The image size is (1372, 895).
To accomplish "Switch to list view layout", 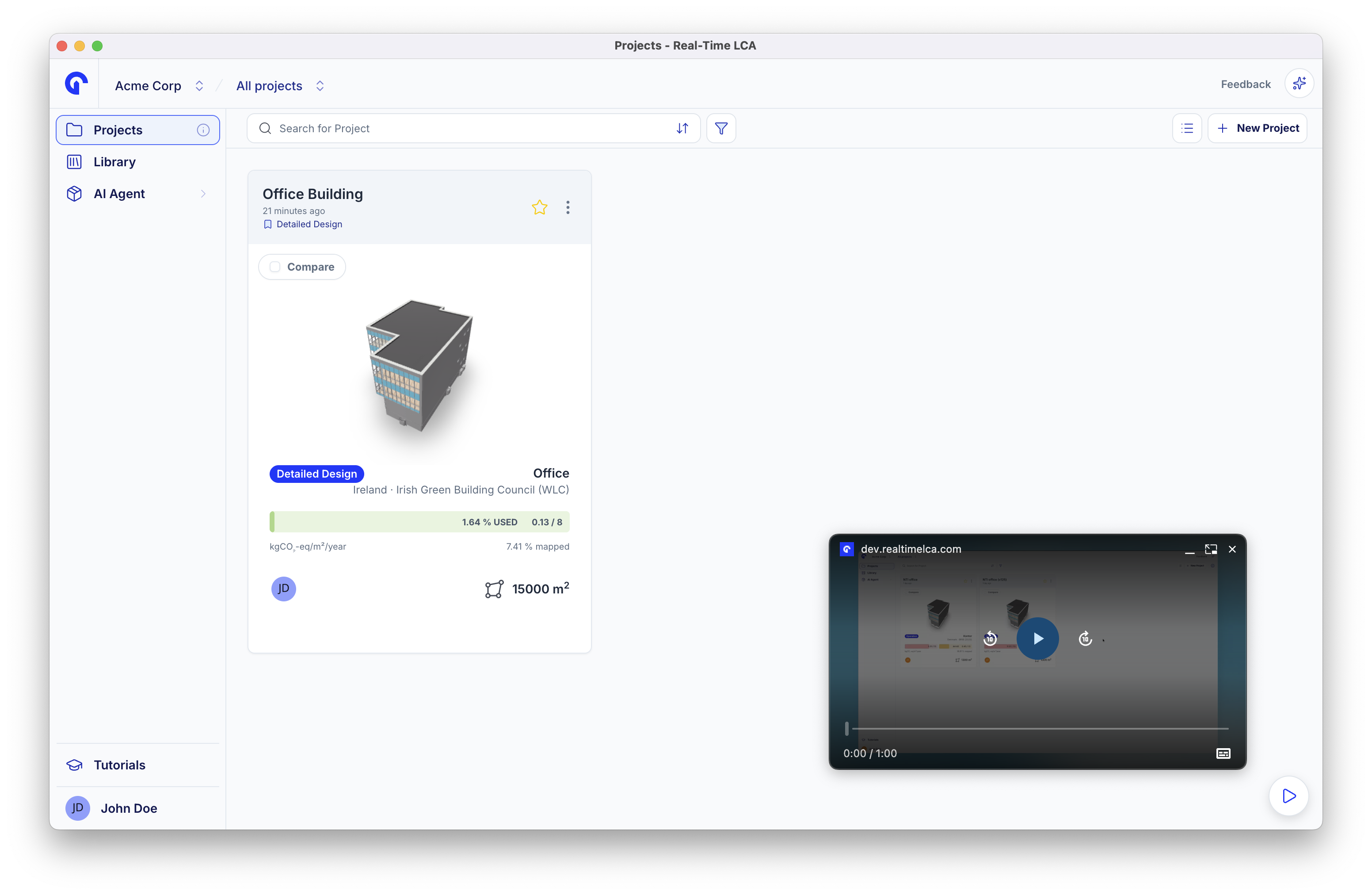I will click(x=1187, y=128).
